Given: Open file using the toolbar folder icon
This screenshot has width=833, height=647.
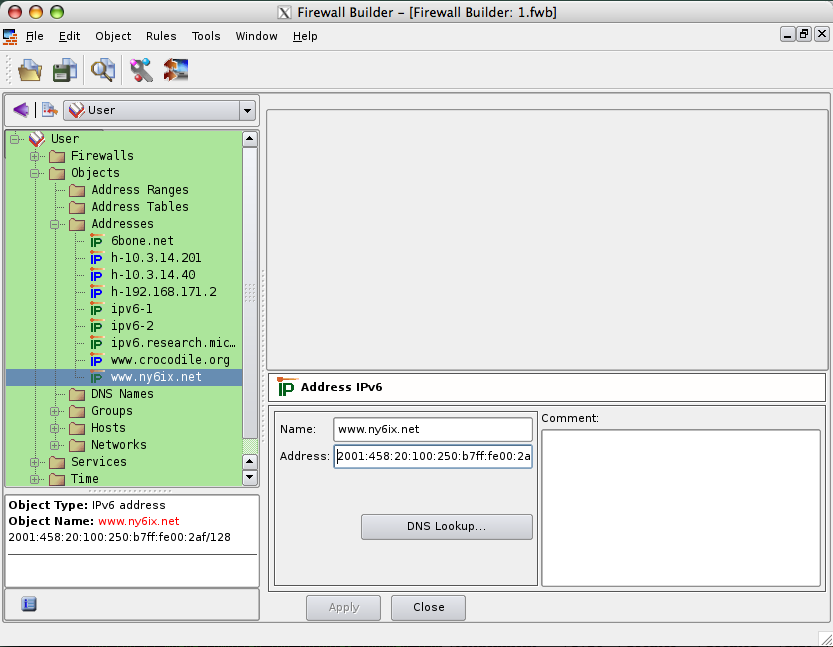Looking at the screenshot, I should coord(30,70).
